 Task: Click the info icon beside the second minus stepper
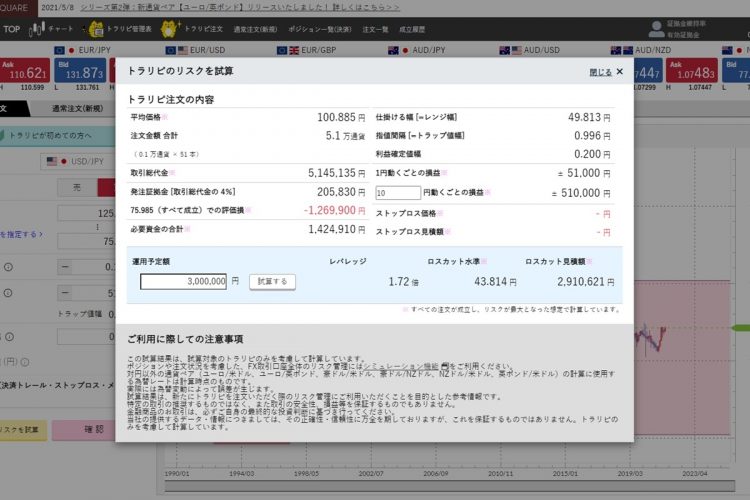(x=8, y=292)
